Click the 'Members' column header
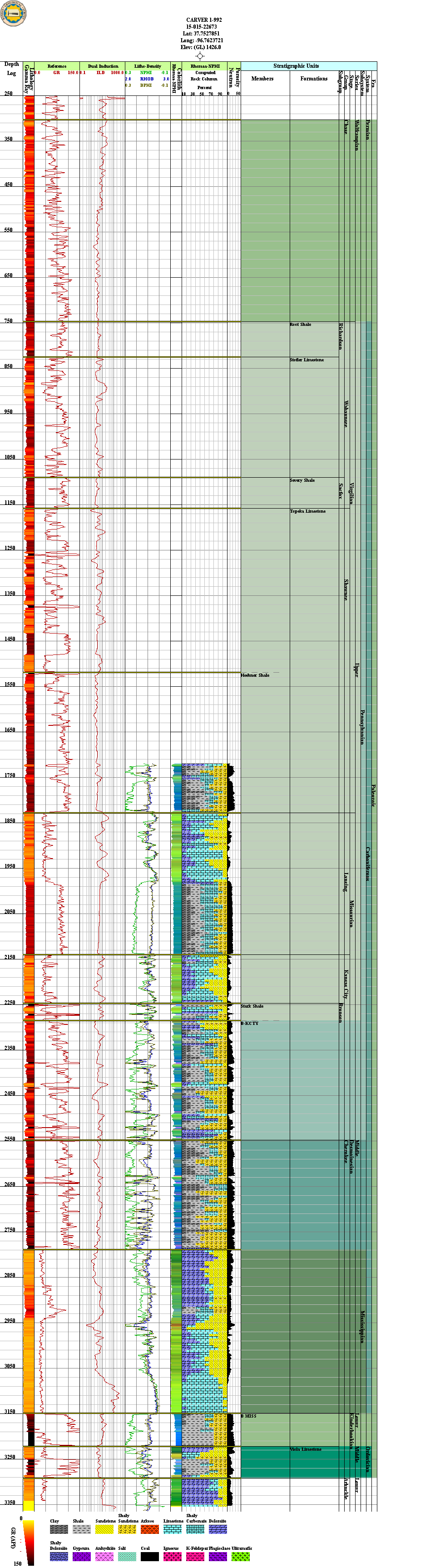 click(x=262, y=79)
